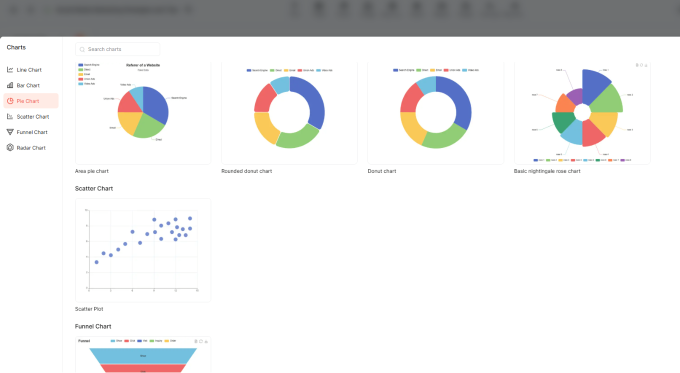Click data view icon on nightingale rose card
Viewport: 680px width, 373px height.
point(637,65)
